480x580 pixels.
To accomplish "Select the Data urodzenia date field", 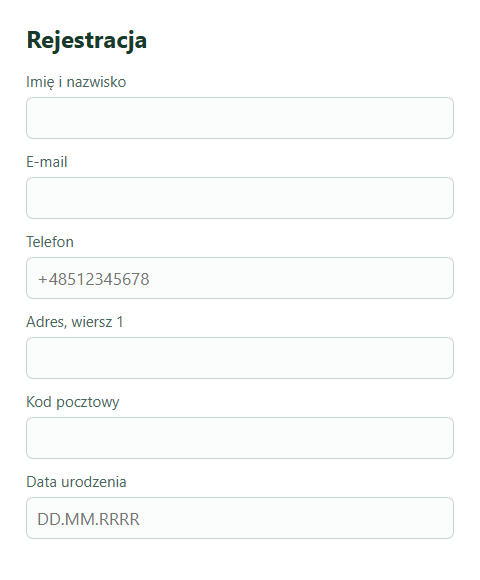I will pos(240,518).
